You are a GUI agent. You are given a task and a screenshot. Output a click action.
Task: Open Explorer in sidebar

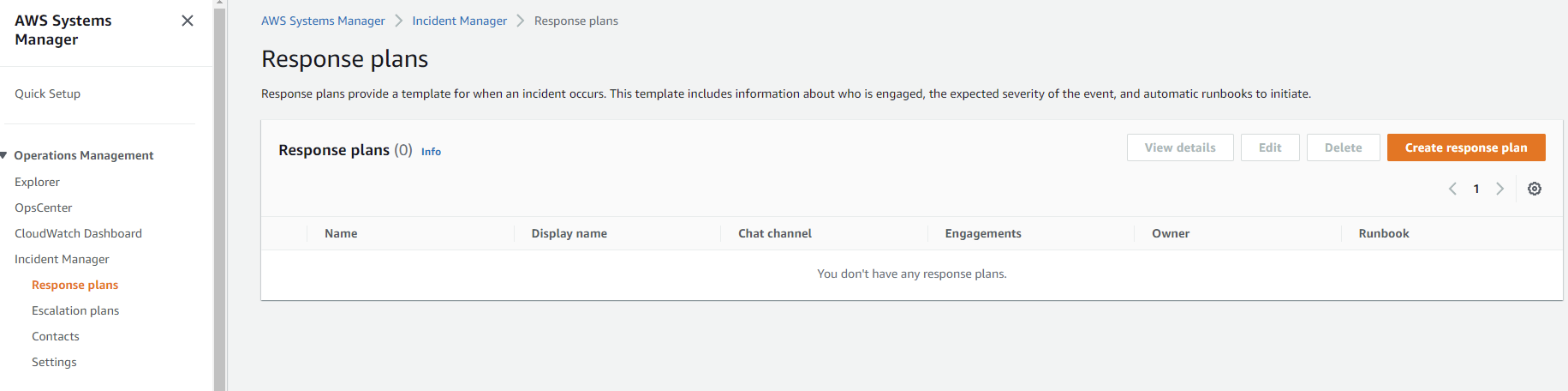coord(37,182)
